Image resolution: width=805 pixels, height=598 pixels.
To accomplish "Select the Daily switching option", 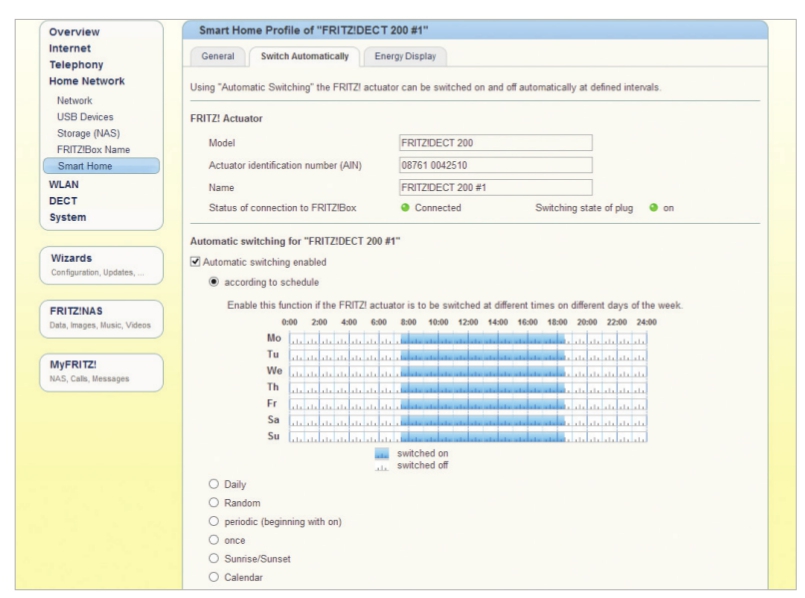I will 214,484.
